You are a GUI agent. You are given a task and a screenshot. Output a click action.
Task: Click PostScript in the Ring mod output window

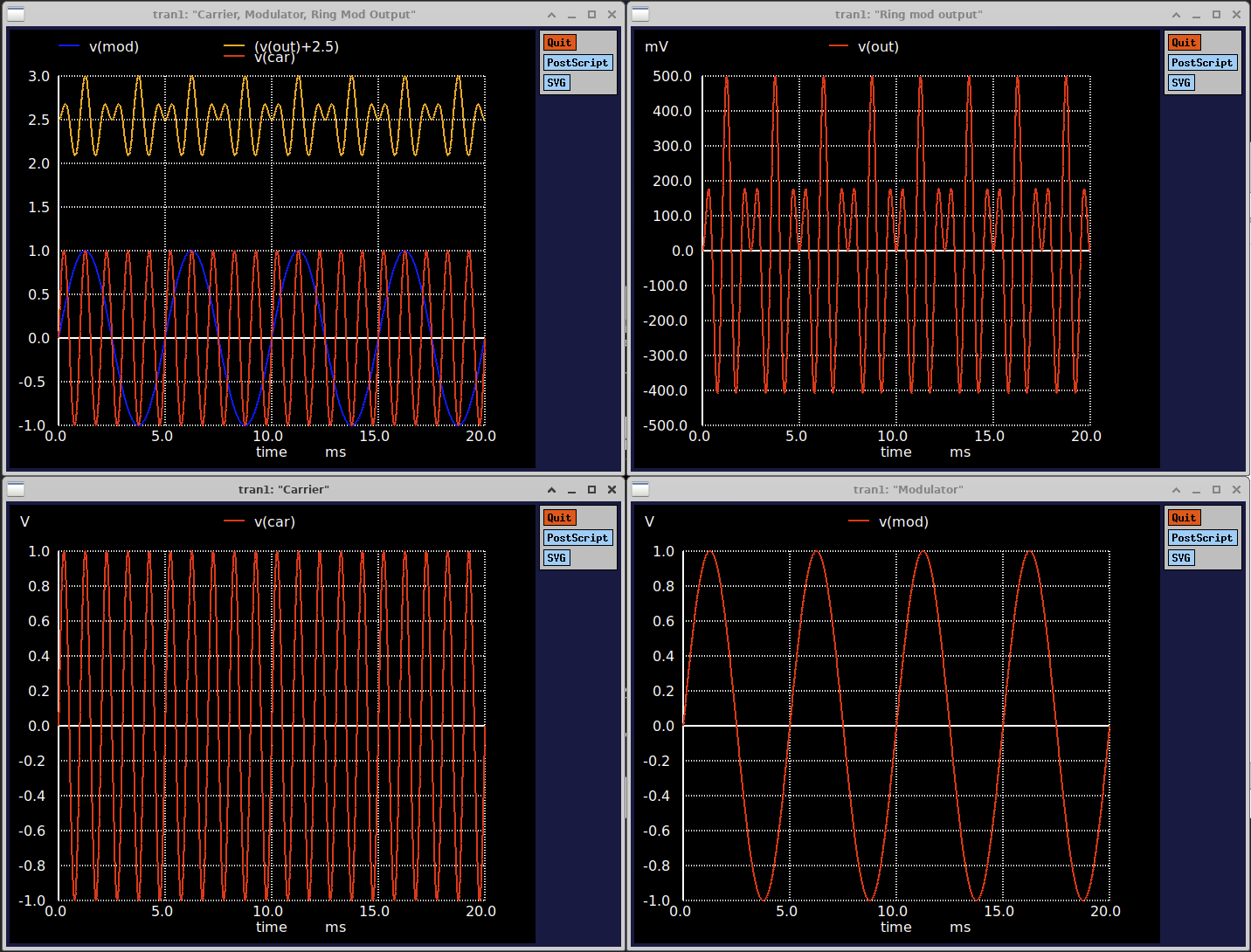[x=1202, y=63]
